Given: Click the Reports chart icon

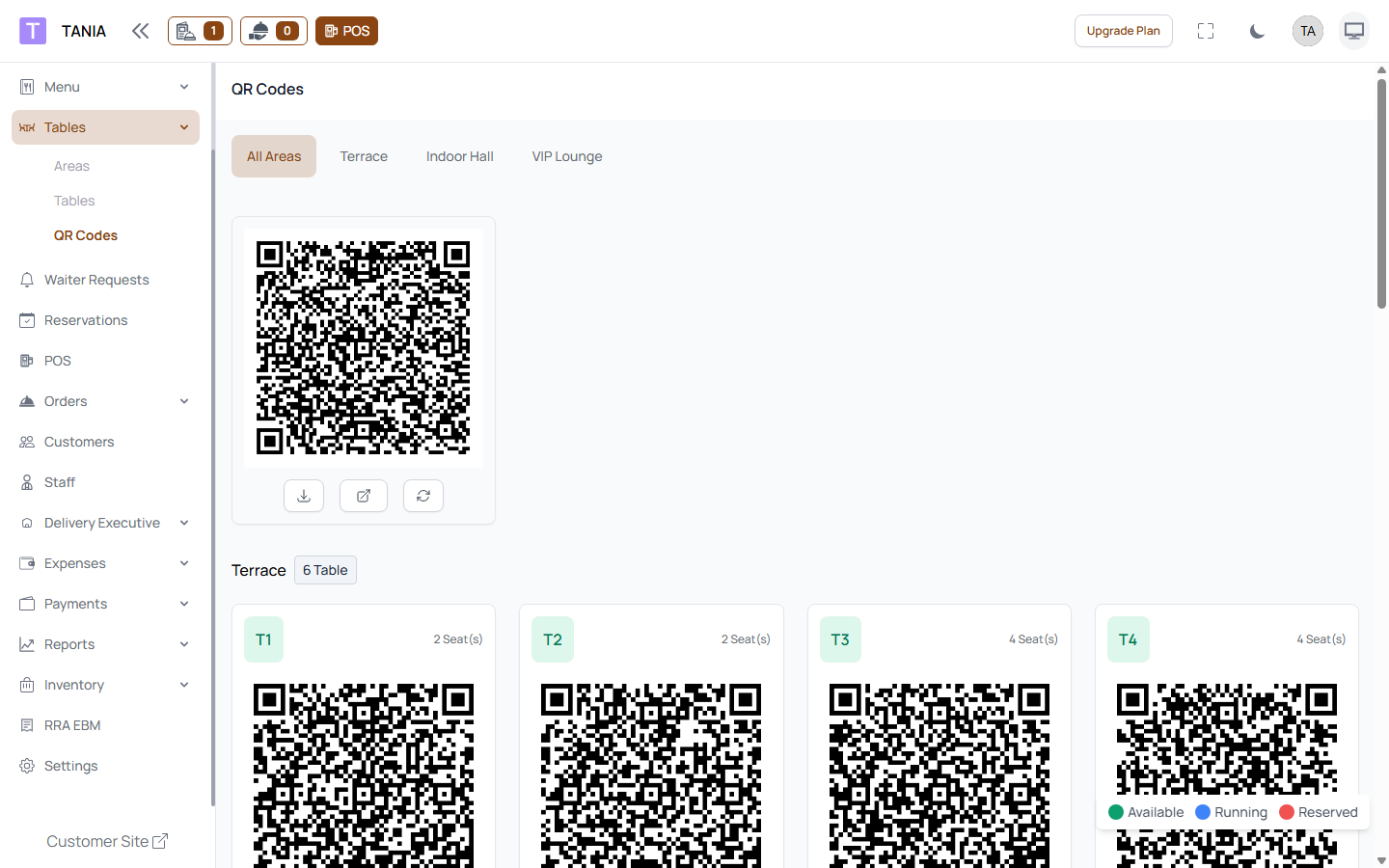Looking at the screenshot, I should (27, 644).
